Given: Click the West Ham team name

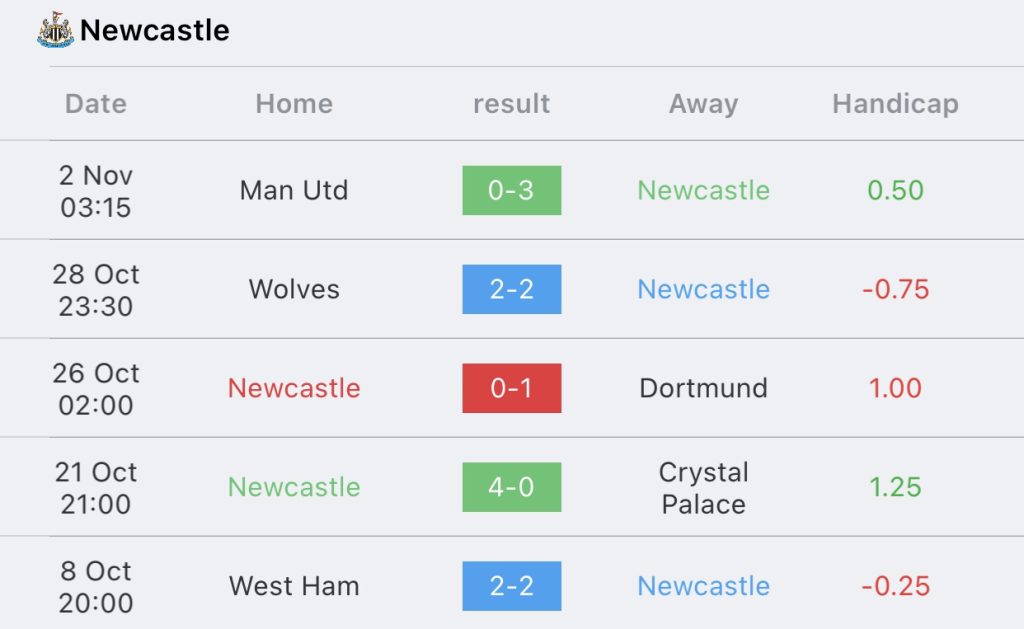Looking at the screenshot, I should (294, 586).
